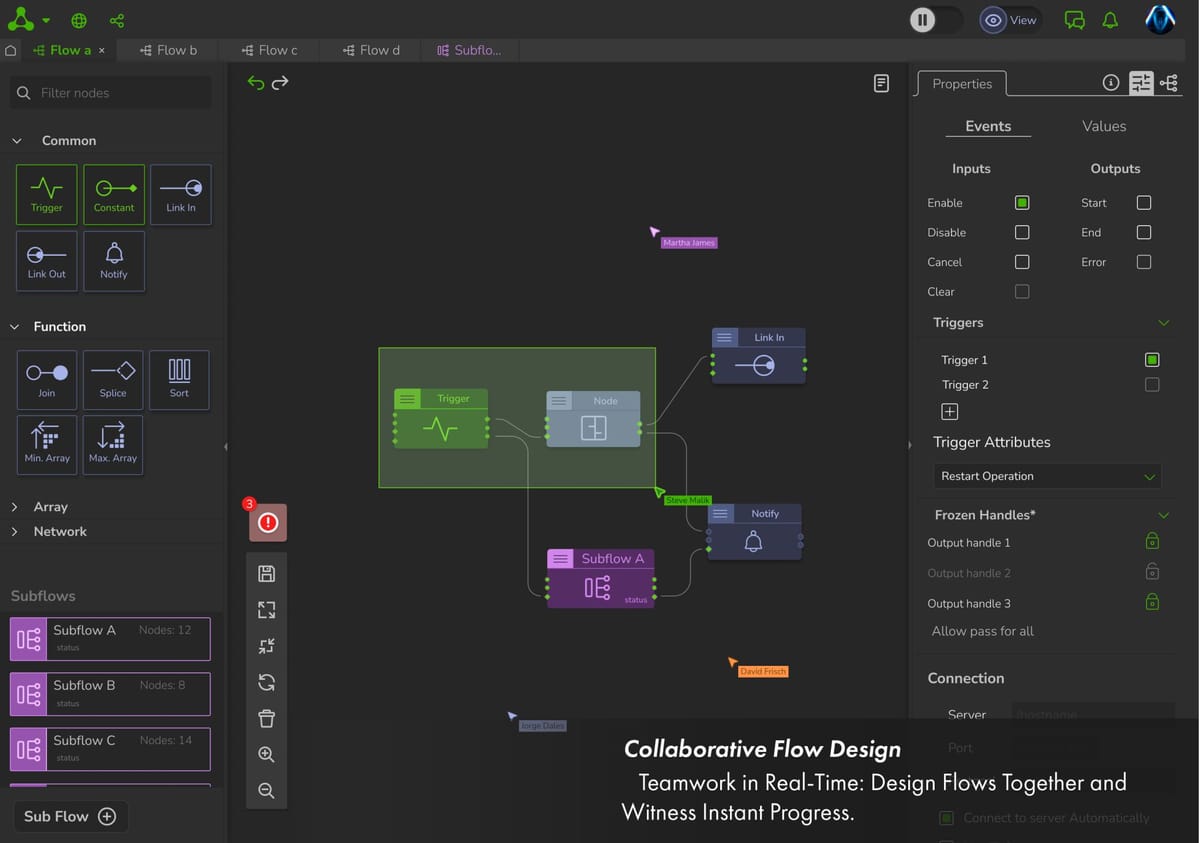Uncheck the Enable input checkbox
Image resolution: width=1200 pixels, height=843 pixels.
point(1022,203)
